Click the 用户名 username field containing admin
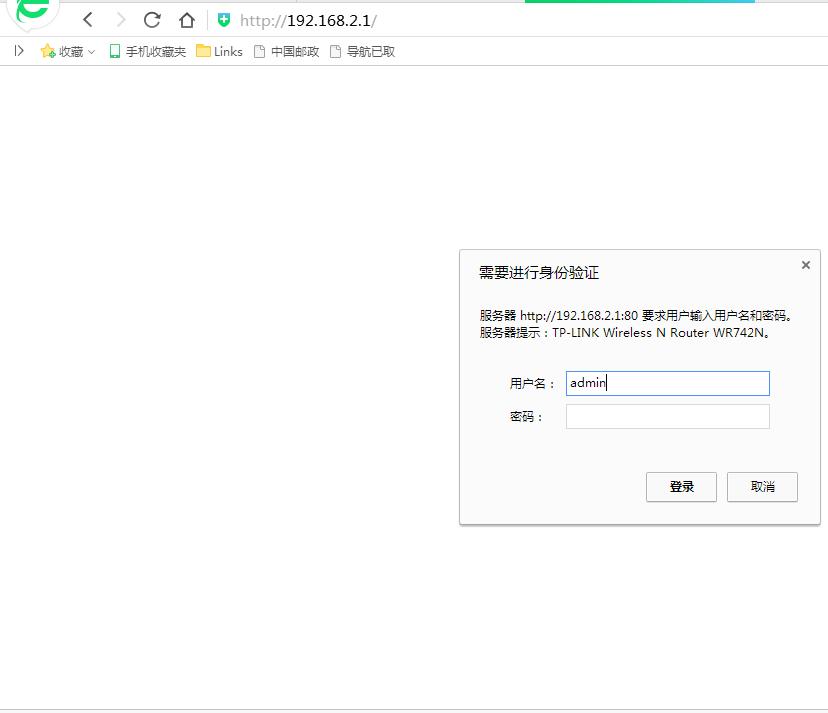Screen dimensions: 828x713 (667, 383)
